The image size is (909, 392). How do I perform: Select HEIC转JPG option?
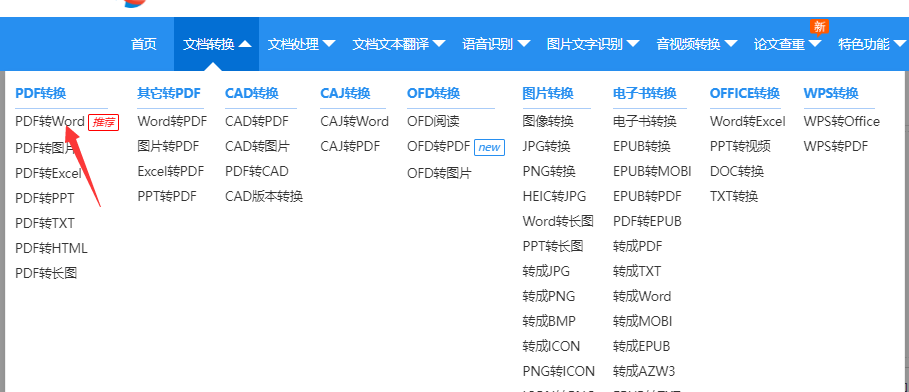click(554, 197)
